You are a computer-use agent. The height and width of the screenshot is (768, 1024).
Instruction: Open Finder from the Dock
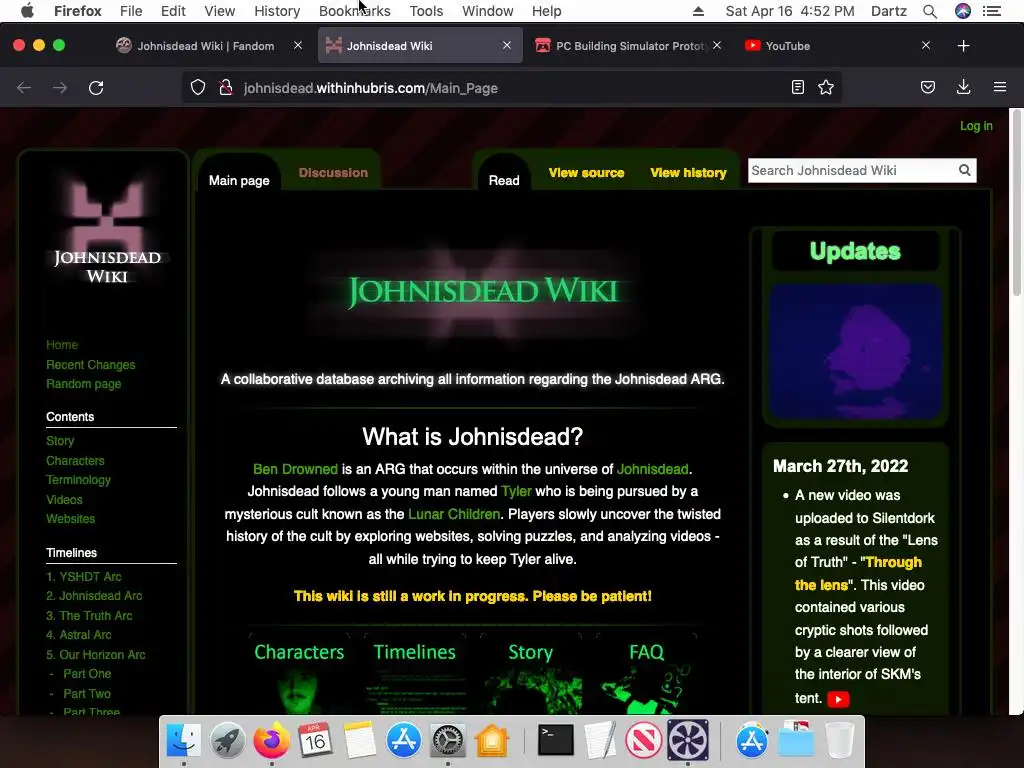184,741
